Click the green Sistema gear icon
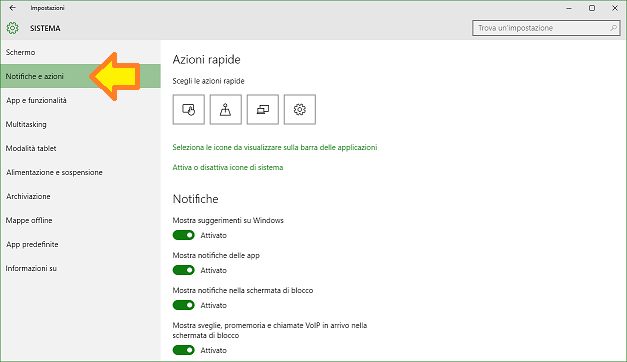This screenshot has height=362, width=627. click(12, 28)
